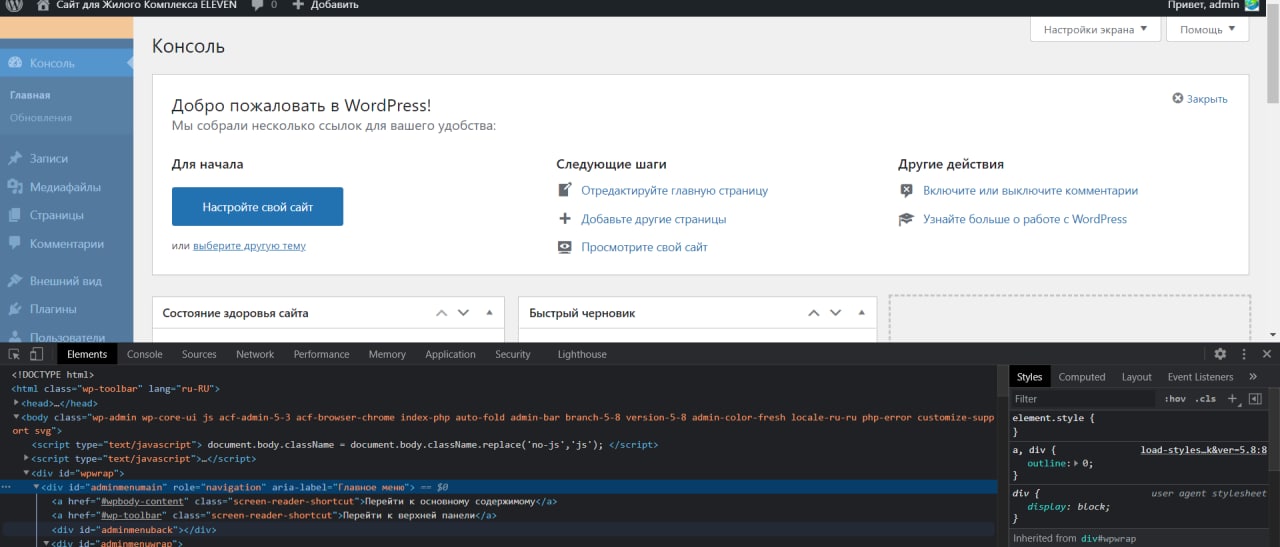Toggle the :hov element state panel

(1174, 398)
